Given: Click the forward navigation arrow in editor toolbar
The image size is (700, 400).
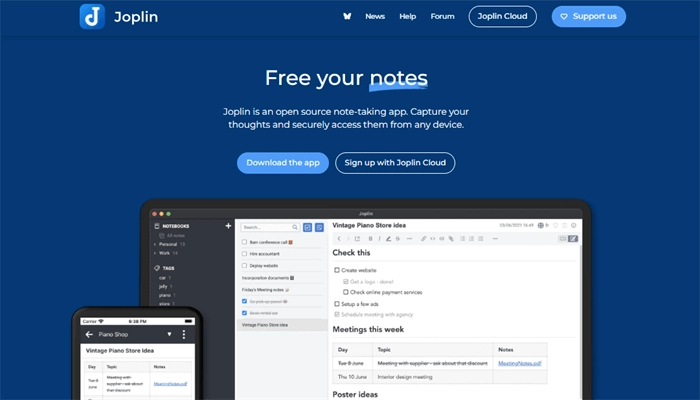Looking at the screenshot, I should pyautogui.click(x=348, y=239).
